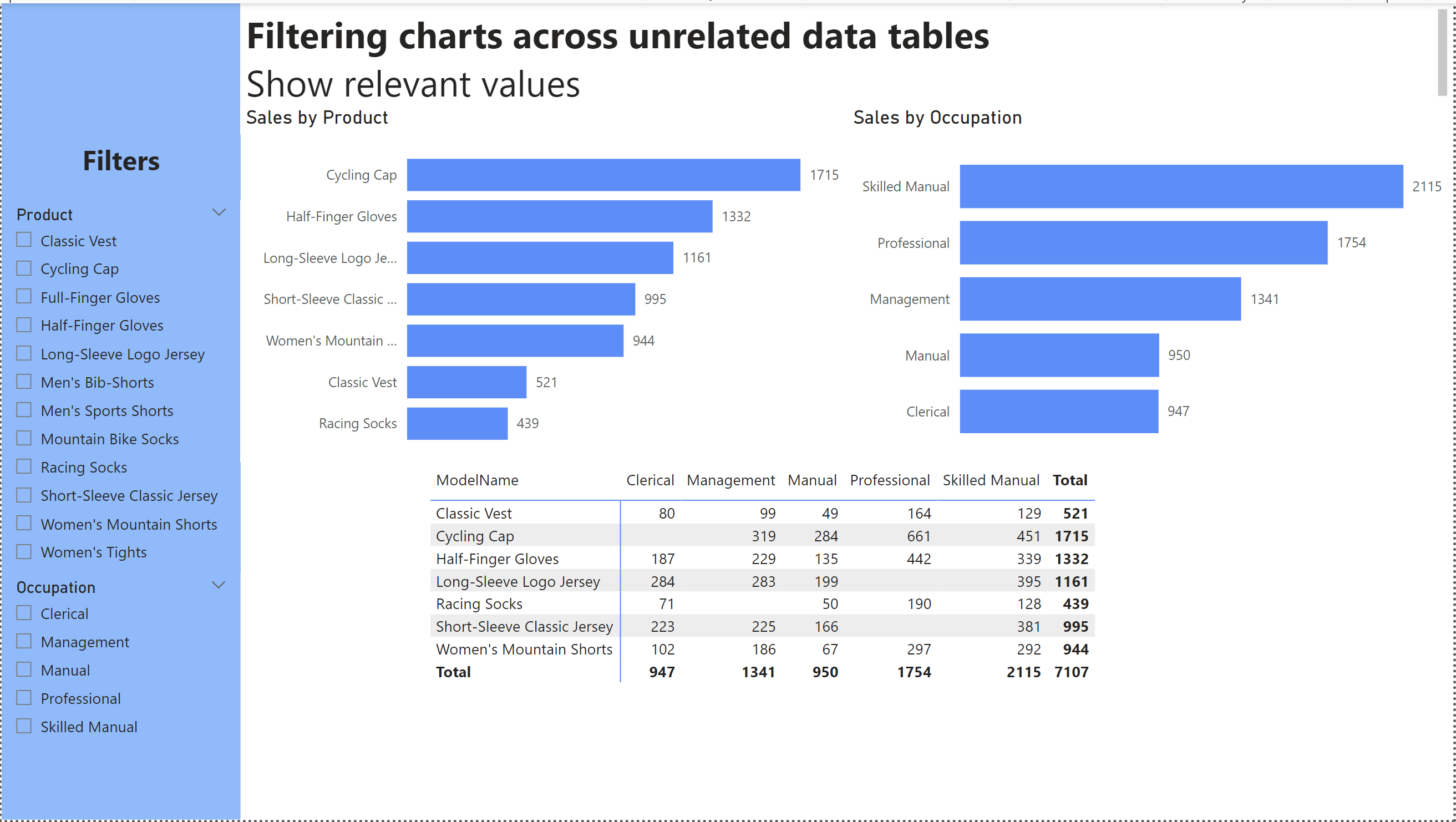Sort table by the ModelName column header
This screenshot has width=1456, height=822.
[x=477, y=480]
